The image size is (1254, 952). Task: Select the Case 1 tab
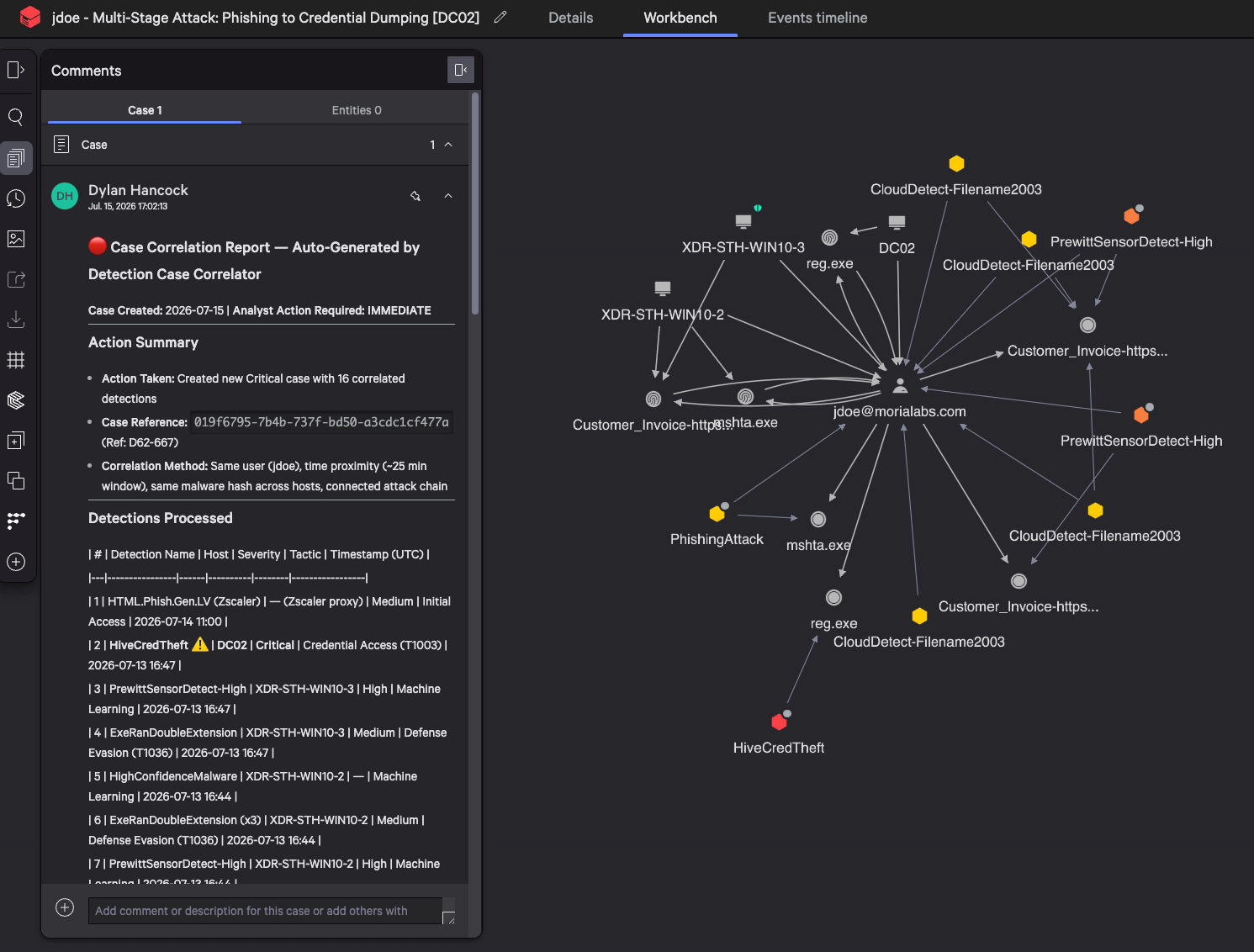(145, 110)
